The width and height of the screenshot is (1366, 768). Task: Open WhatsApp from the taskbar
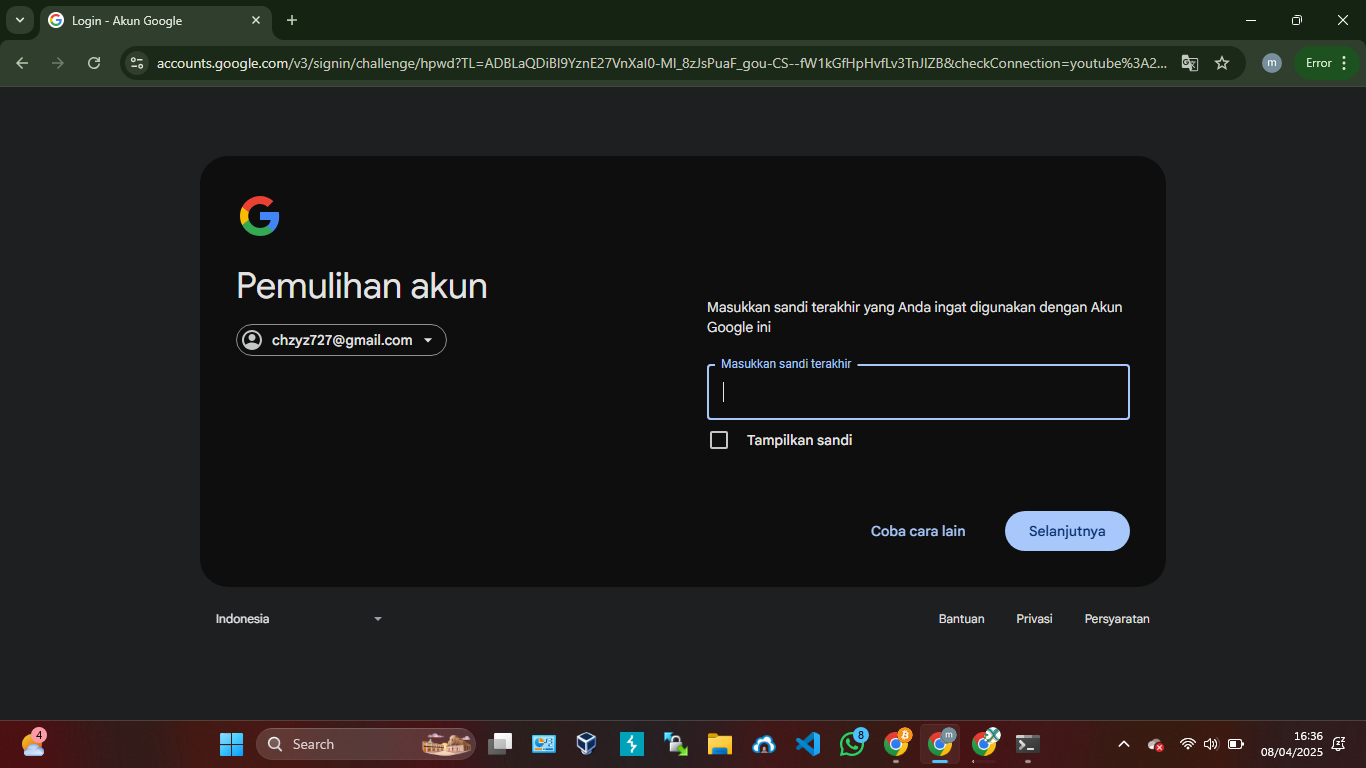[852, 744]
